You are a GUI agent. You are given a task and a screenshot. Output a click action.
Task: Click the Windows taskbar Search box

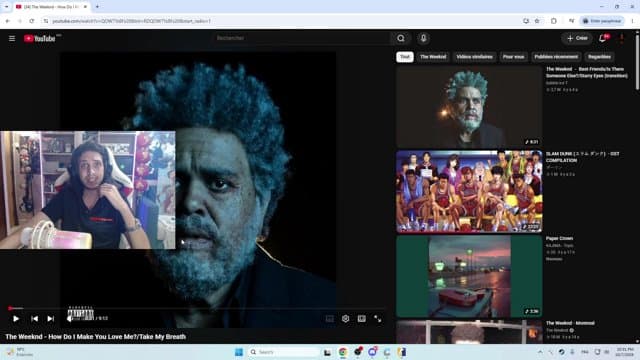click(283, 352)
